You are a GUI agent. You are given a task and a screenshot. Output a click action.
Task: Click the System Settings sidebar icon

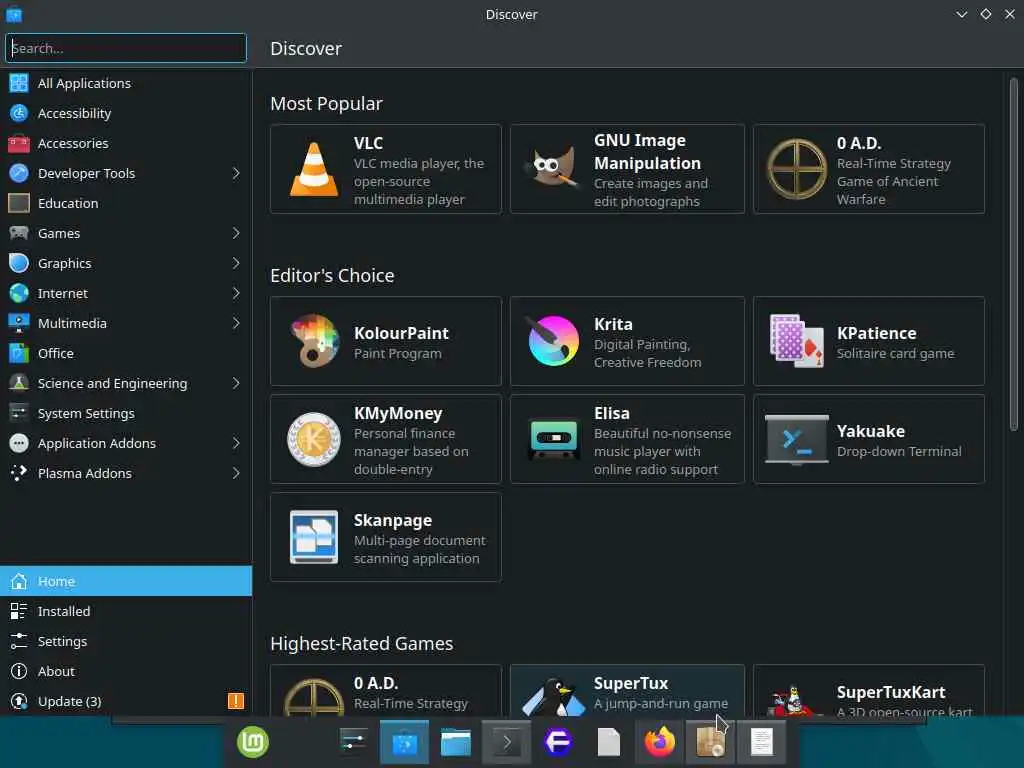point(19,413)
